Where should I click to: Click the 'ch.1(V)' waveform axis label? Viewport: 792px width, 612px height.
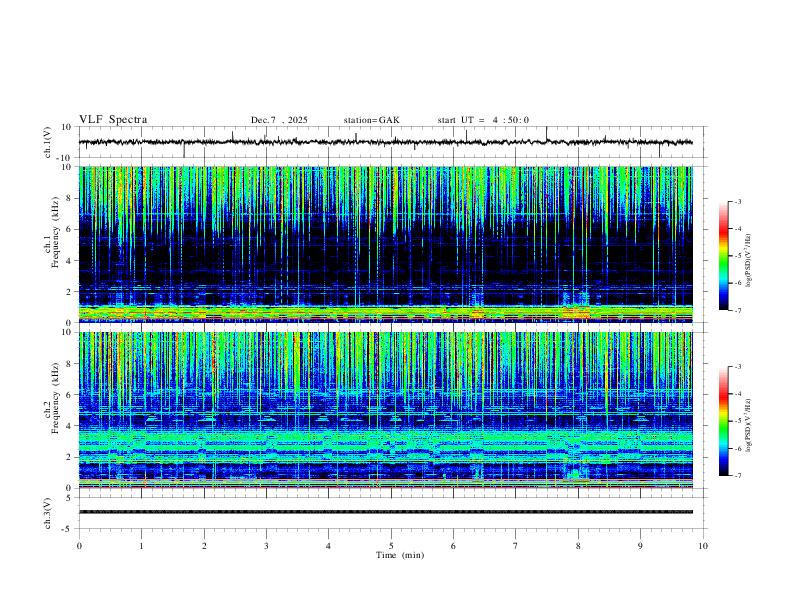coord(48,142)
